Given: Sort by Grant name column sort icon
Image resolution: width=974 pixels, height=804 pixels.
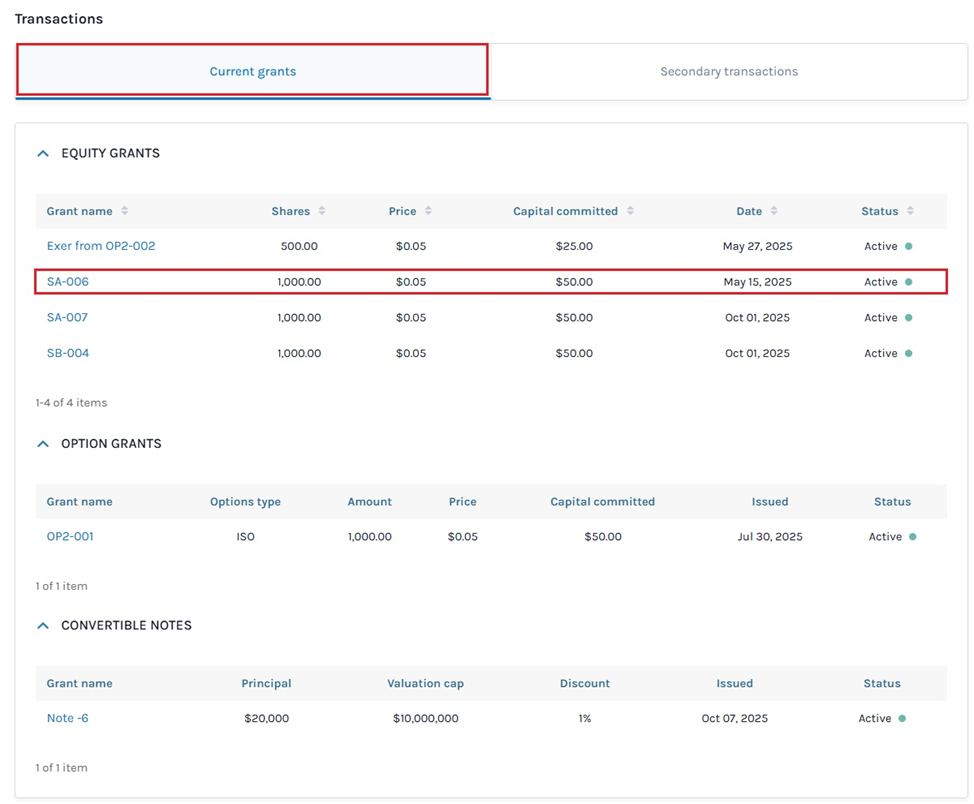Looking at the screenshot, I should click(x=125, y=211).
